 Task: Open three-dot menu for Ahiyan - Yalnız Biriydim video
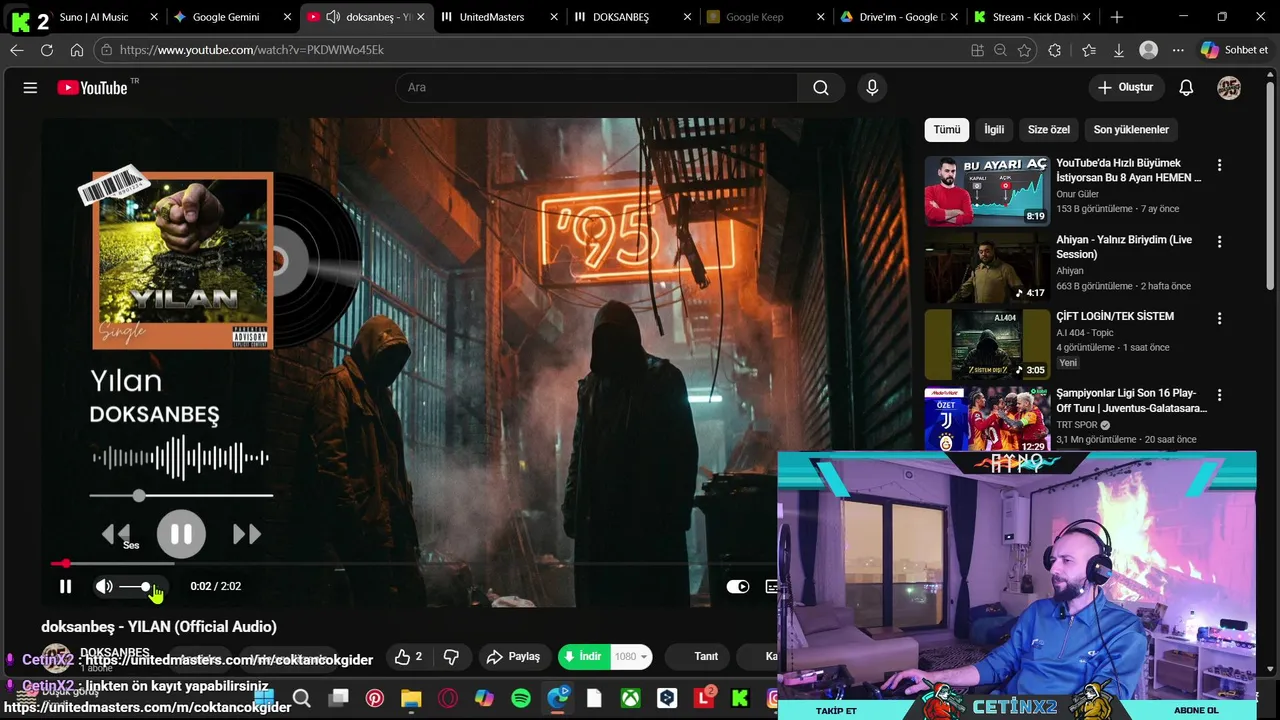[1219, 242]
